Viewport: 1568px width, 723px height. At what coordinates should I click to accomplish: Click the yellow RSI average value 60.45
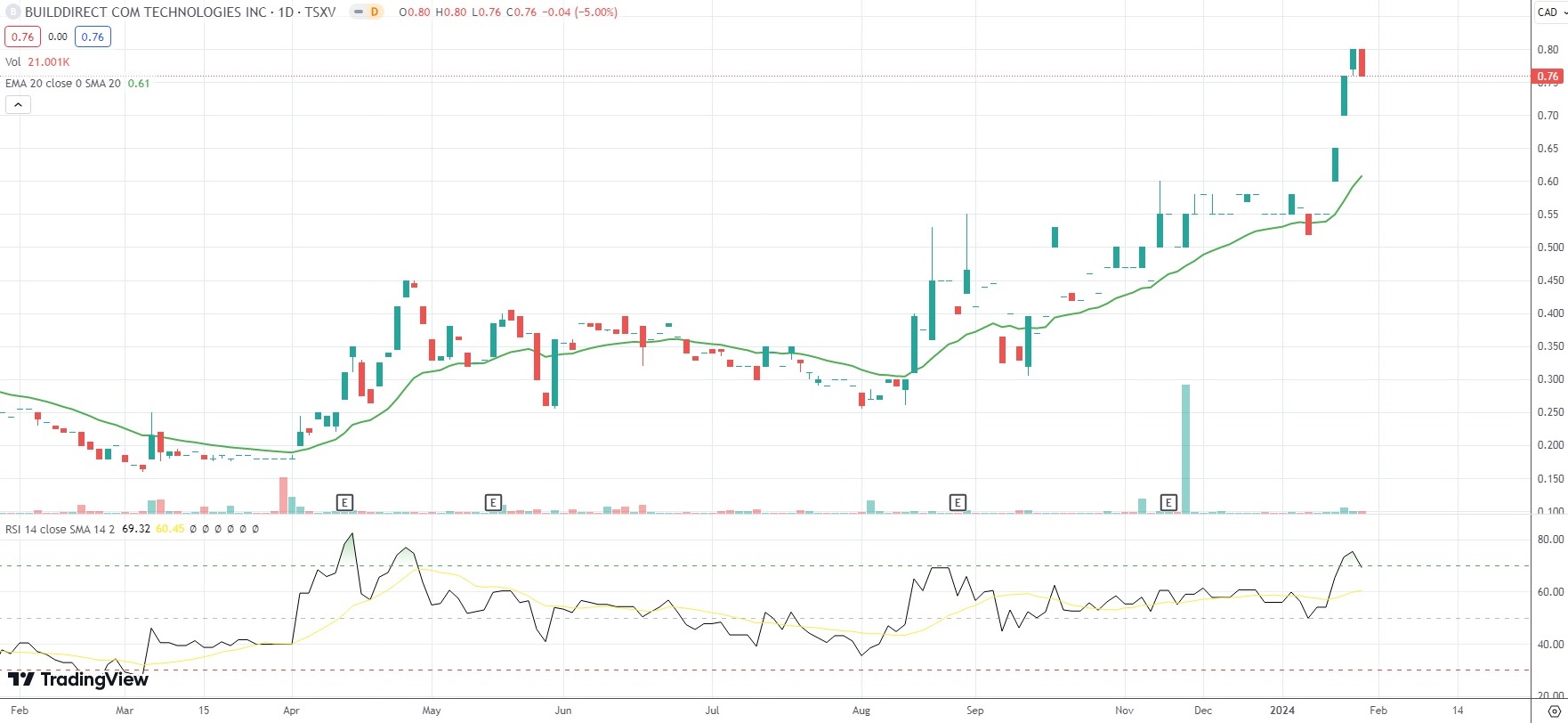[170, 529]
